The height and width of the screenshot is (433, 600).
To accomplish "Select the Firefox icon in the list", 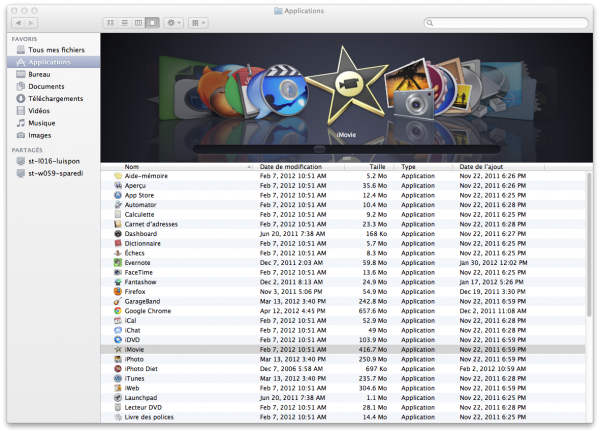I will (118, 291).
